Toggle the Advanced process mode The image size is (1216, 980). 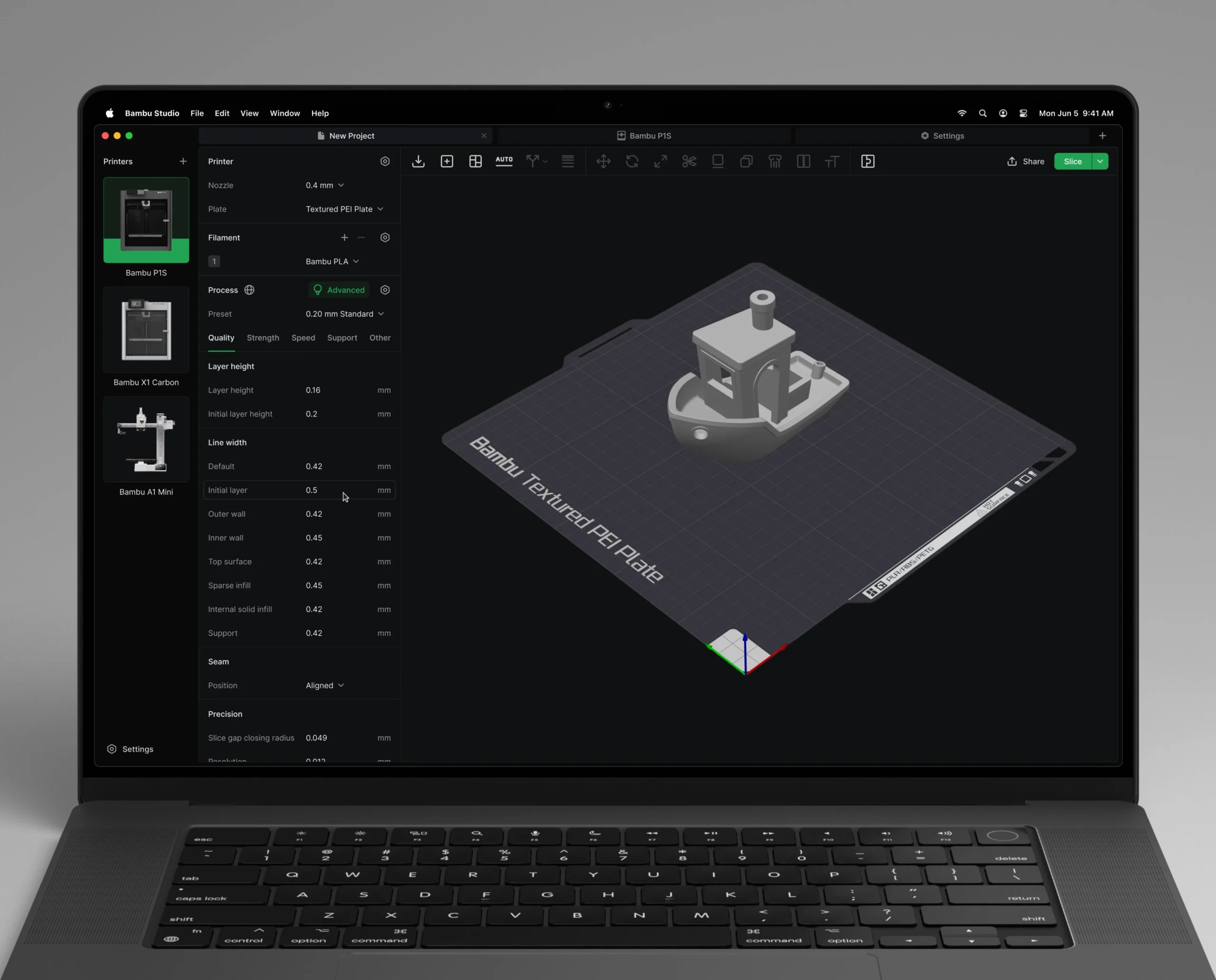(x=339, y=290)
